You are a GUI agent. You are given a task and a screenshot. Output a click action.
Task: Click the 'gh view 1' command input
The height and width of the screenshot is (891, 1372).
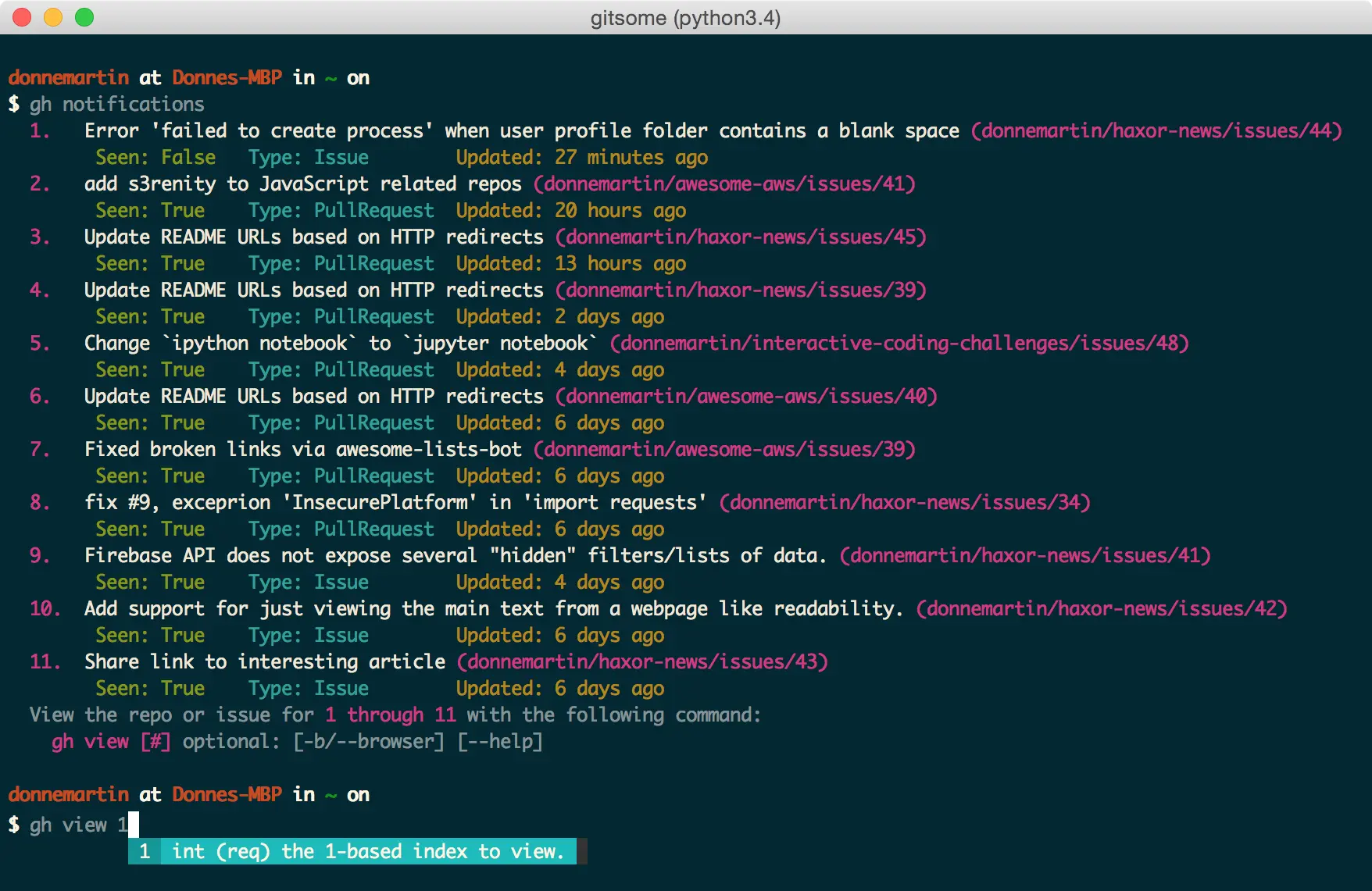79,825
